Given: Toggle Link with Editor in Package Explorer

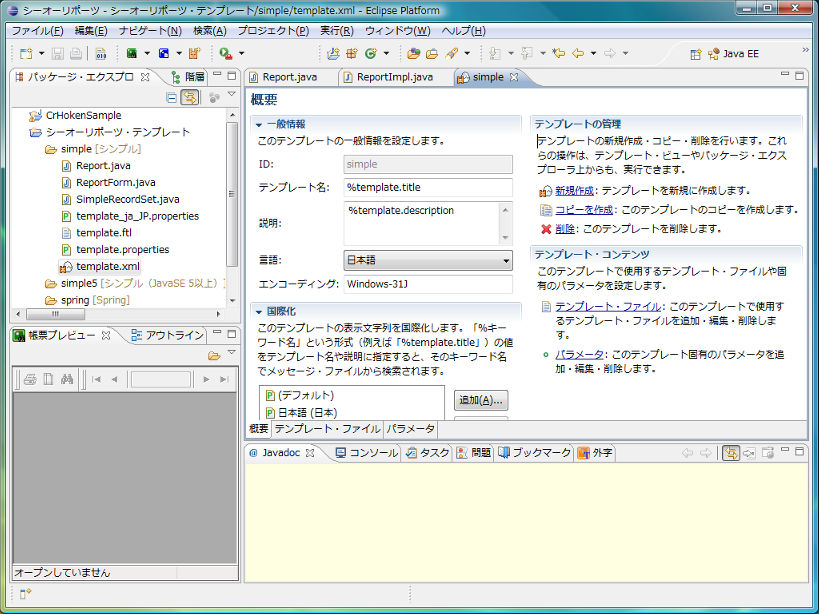Looking at the screenshot, I should tap(190, 97).
